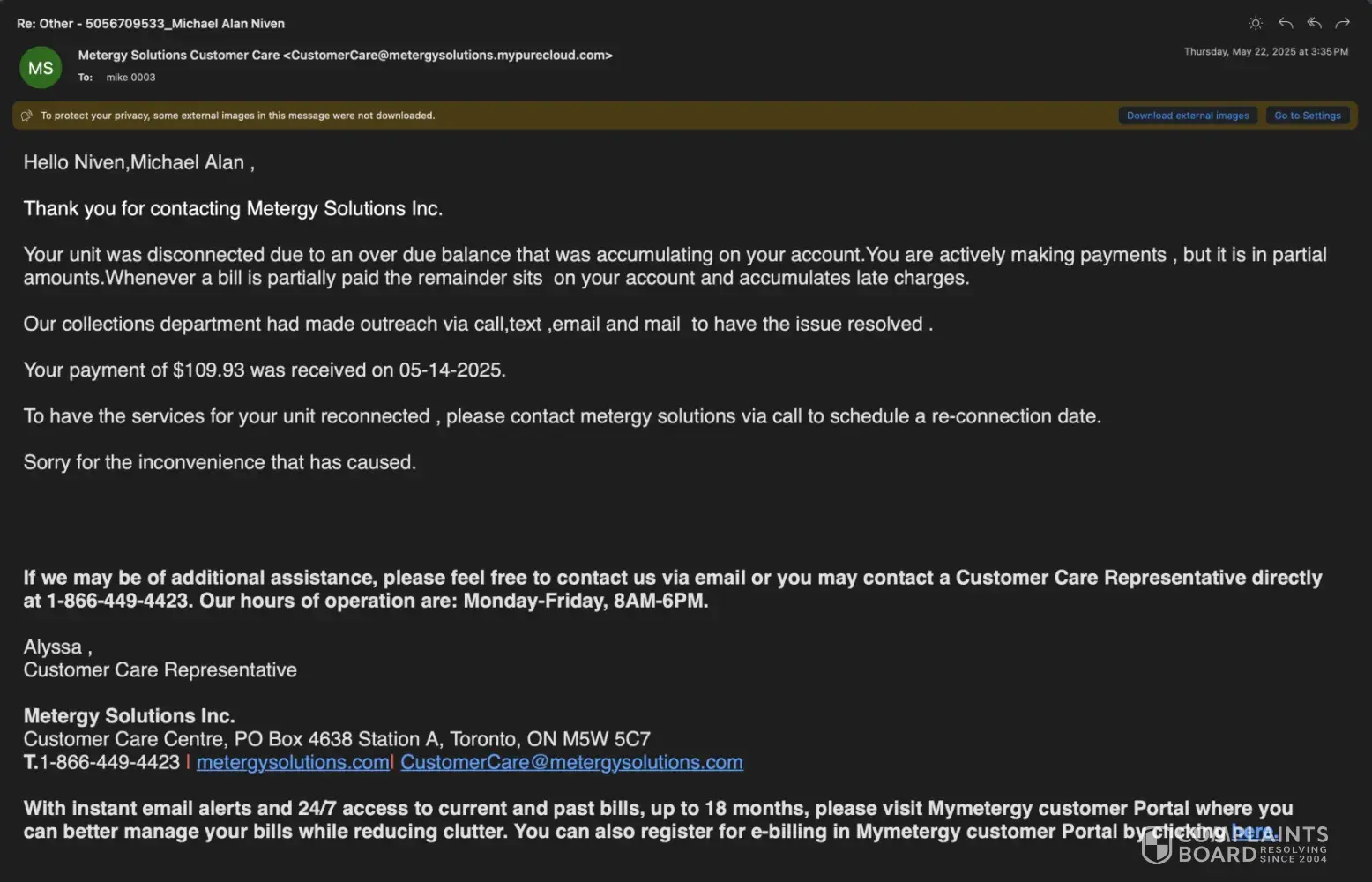Click the single-arrow Reply icon
1372x882 pixels.
(1286, 24)
